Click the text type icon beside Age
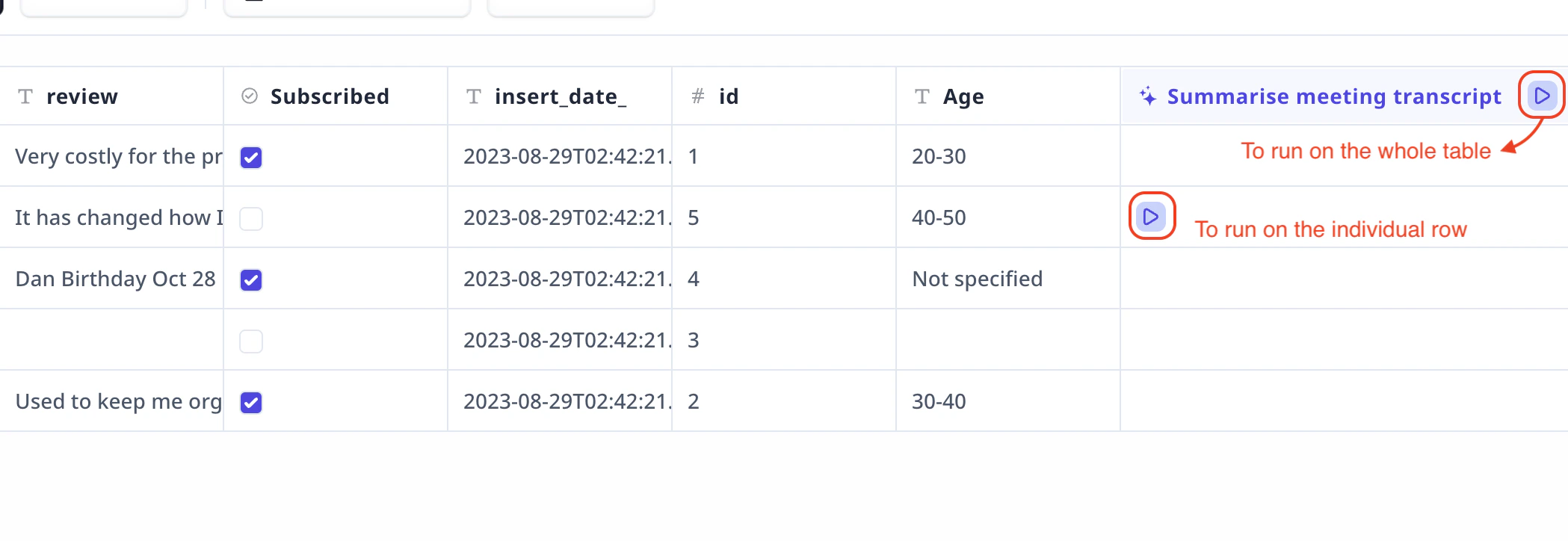Viewport: 1568px width, 541px height. [922, 96]
